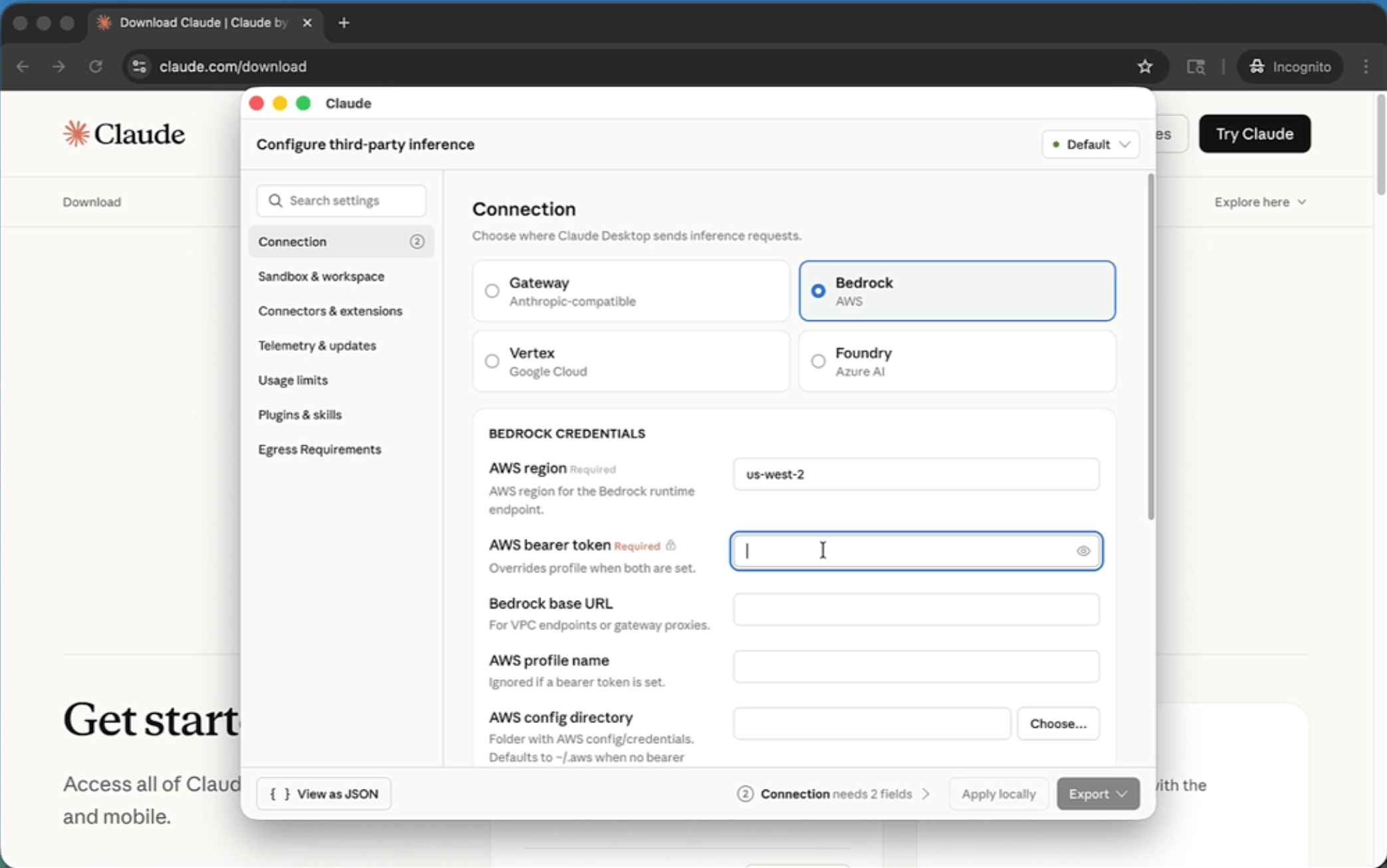Click the BEDROCK CREDENTIALS heading text
Image resolution: width=1387 pixels, height=868 pixels.
[567, 433]
